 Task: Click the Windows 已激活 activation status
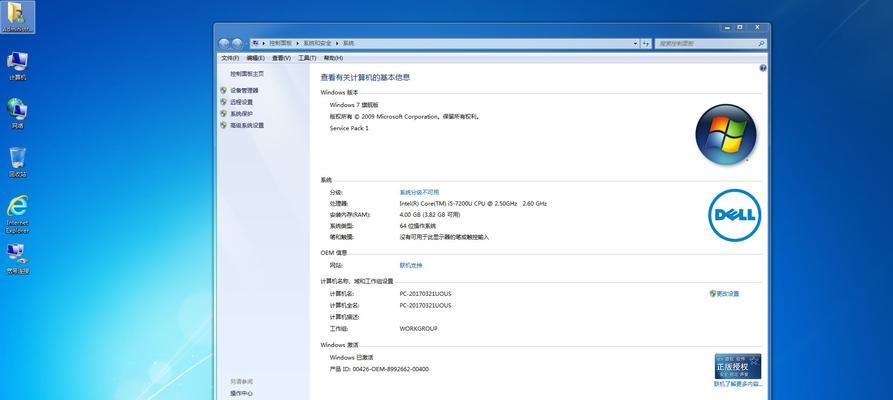[x=351, y=358]
